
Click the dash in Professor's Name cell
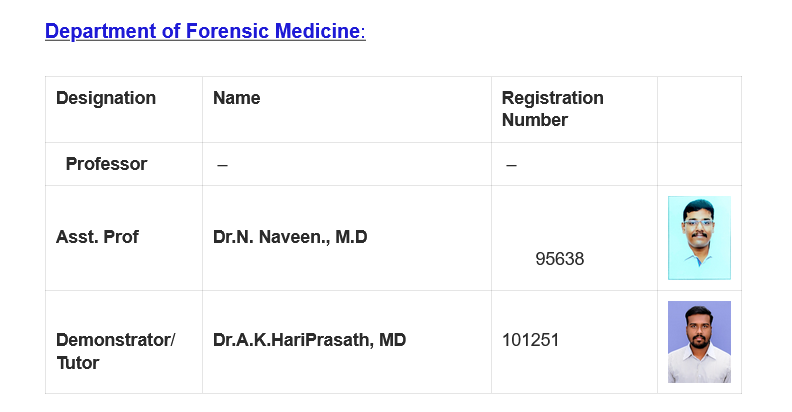(x=222, y=165)
